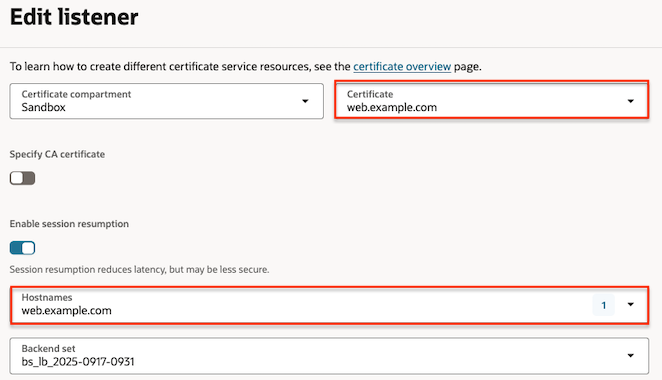Image resolution: width=662 pixels, height=380 pixels.
Task: Click the Specify CA certificate label
Action: coord(57,155)
